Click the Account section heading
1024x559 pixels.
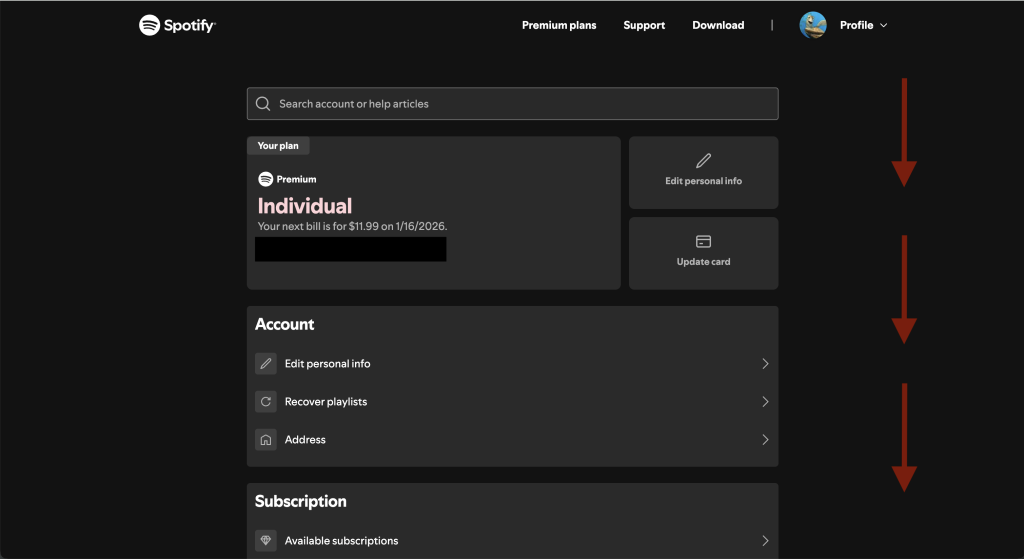[x=285, y=325]
